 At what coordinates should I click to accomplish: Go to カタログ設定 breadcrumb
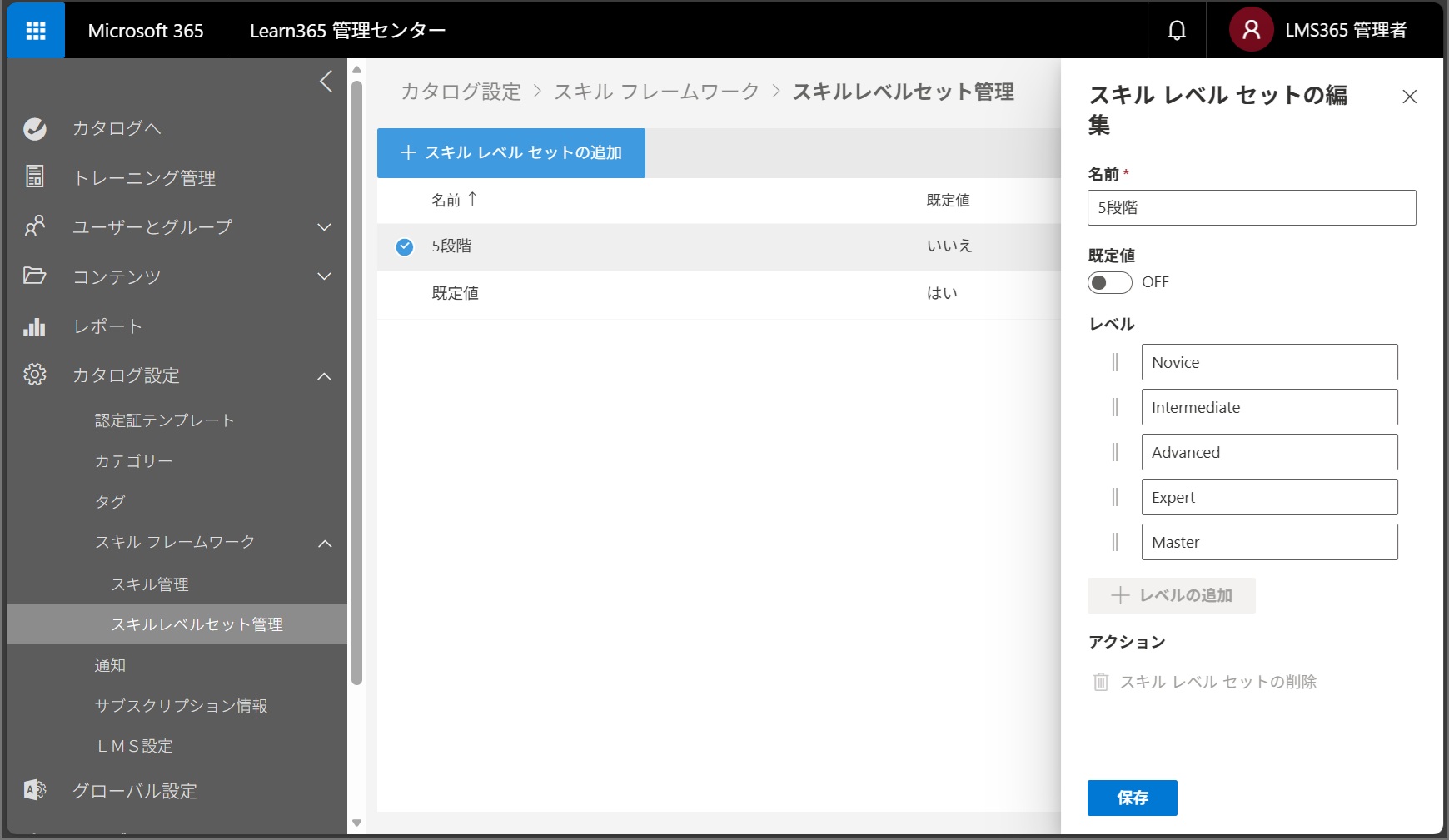[461, 92]
